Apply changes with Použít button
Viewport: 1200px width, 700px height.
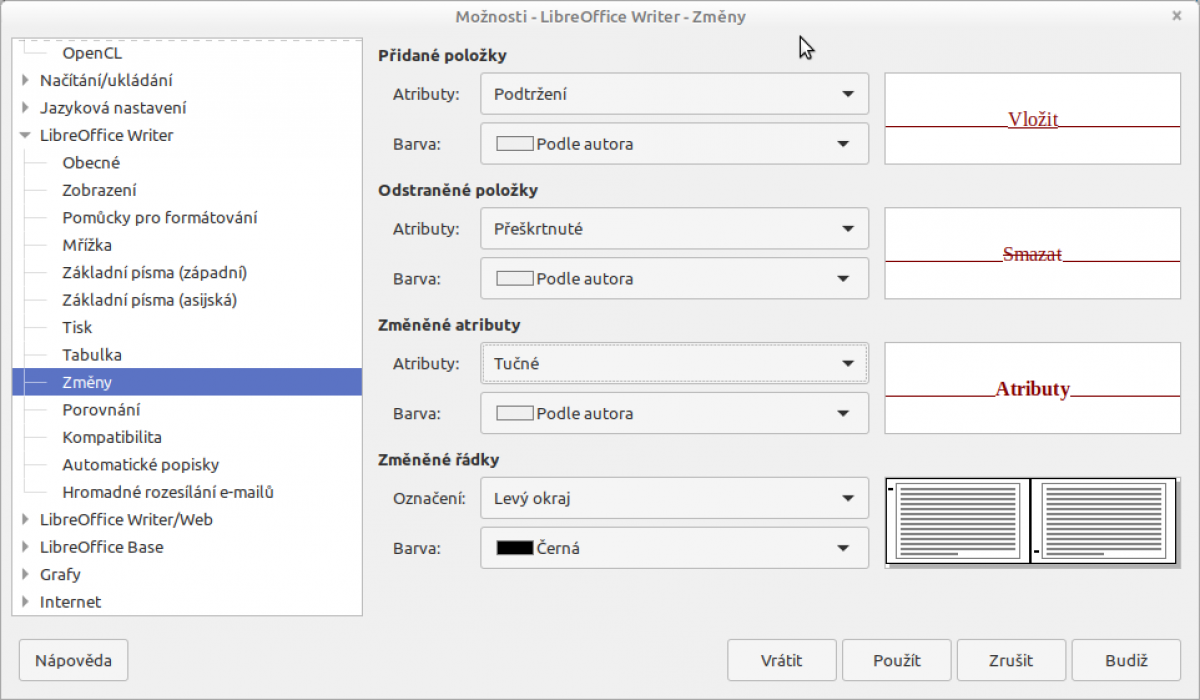(x=897, y=660)
